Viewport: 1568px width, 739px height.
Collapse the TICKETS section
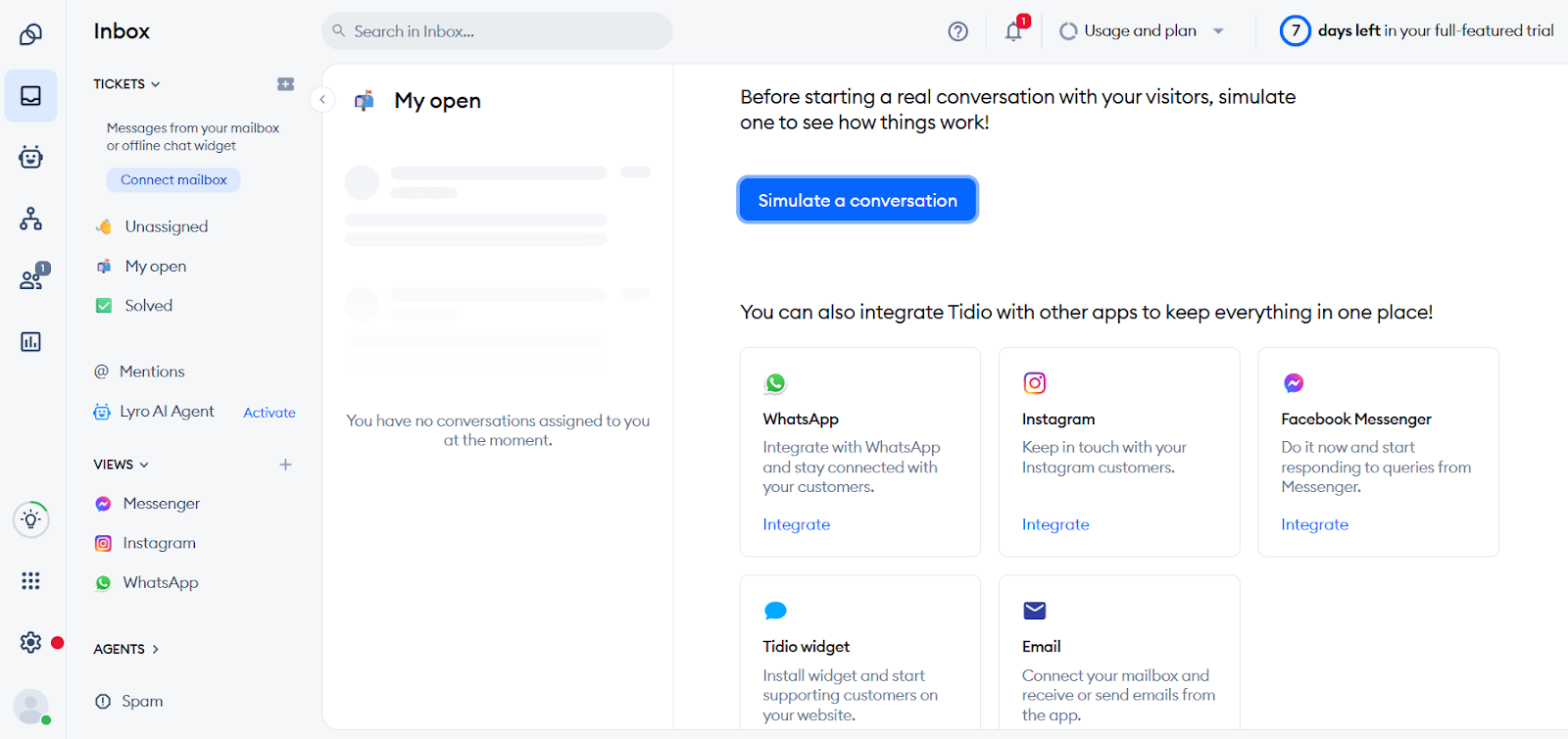pos(126,84)
